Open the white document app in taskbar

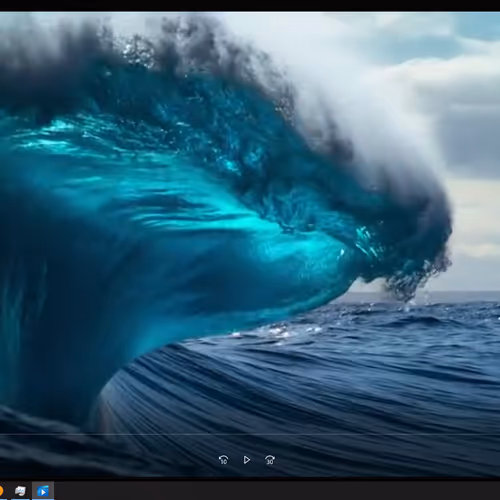[x=20, y=491]
